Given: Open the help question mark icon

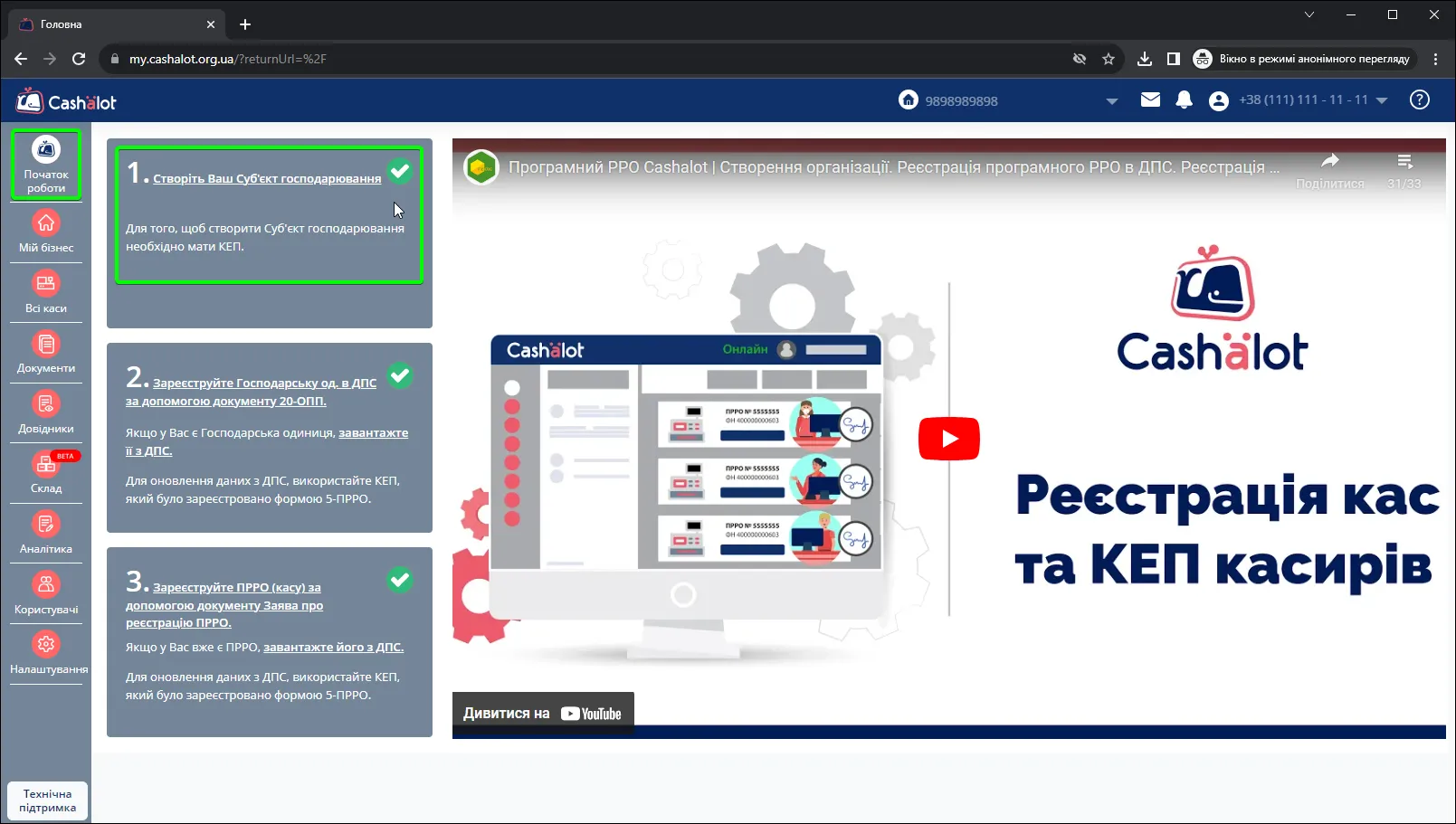Looking at the screenshot, I should pyautogui.click(x=1420, y=99).
